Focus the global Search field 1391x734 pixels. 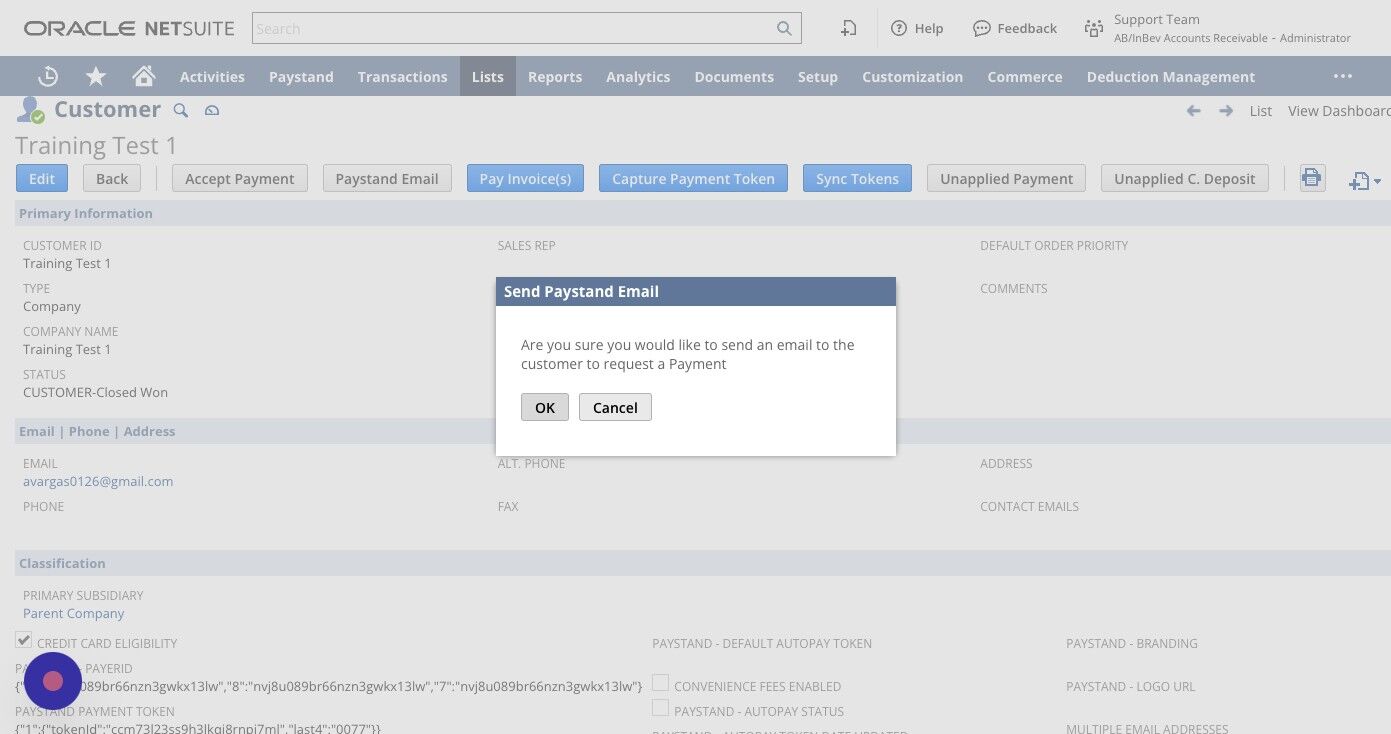coord(515,28)
